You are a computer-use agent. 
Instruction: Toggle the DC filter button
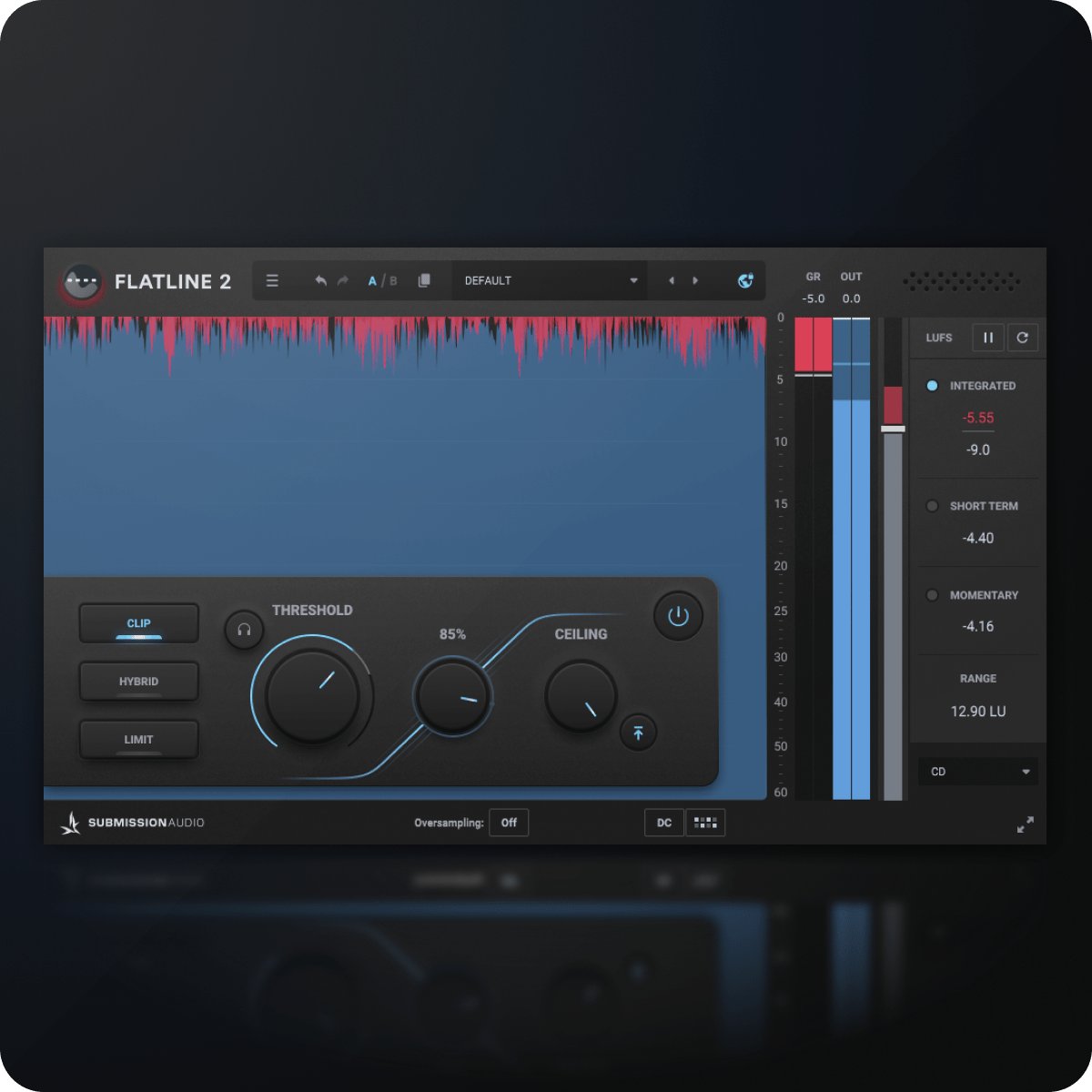pyautogui.click(x=664, y=823)
